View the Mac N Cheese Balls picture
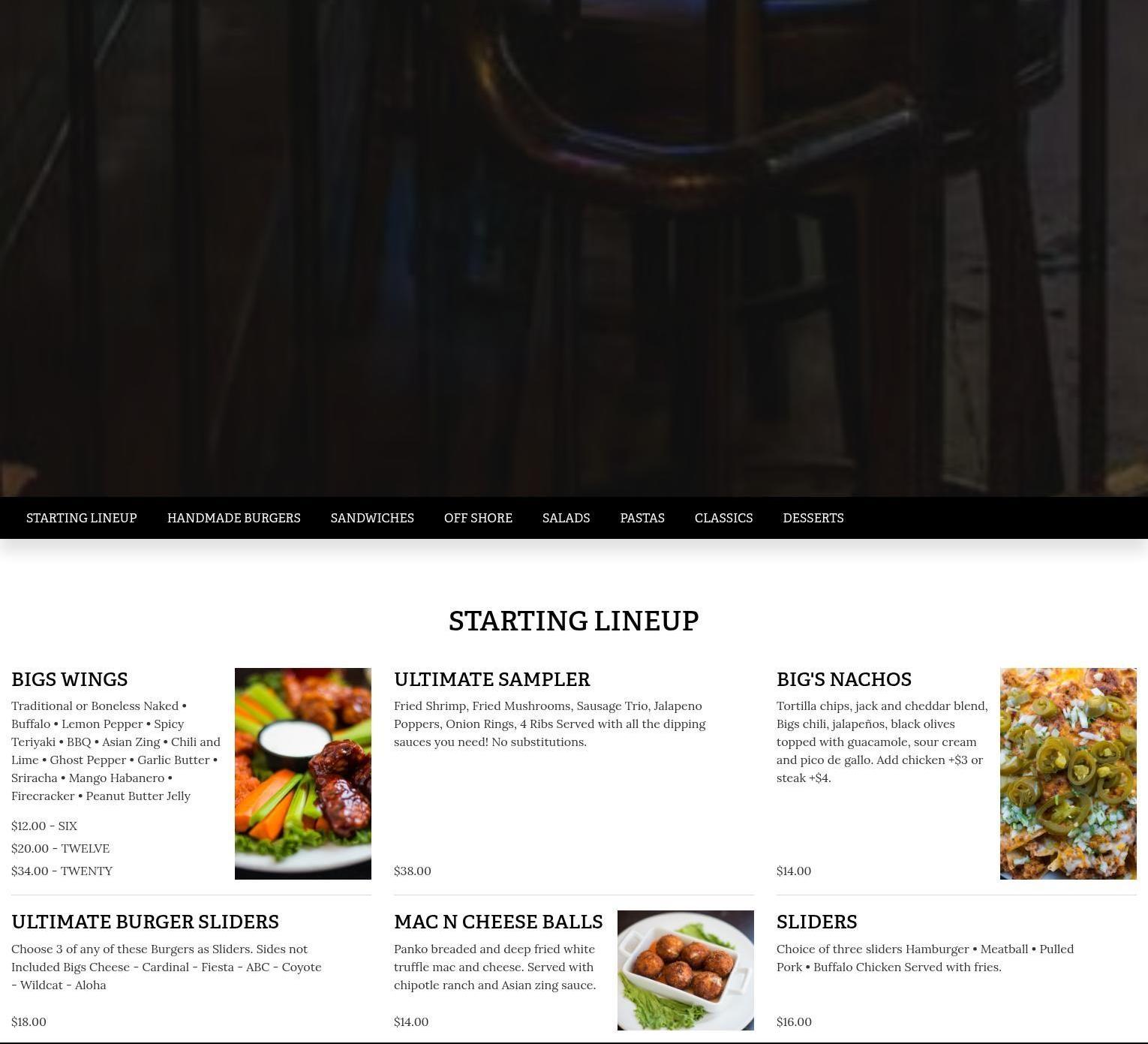The width and height of the screenshot is (1148, 1044). click(686, 970)
